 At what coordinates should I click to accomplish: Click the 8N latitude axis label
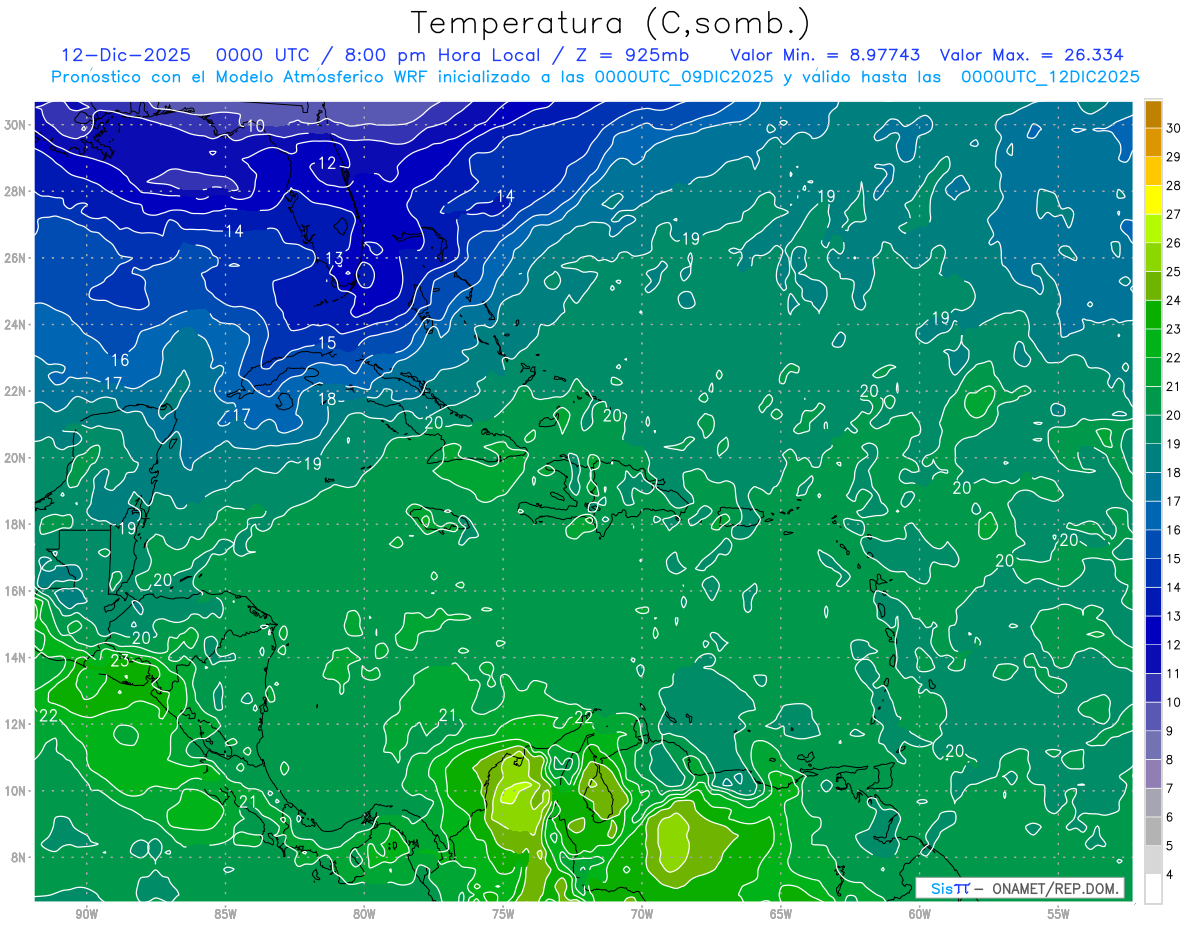coord(18,857)
